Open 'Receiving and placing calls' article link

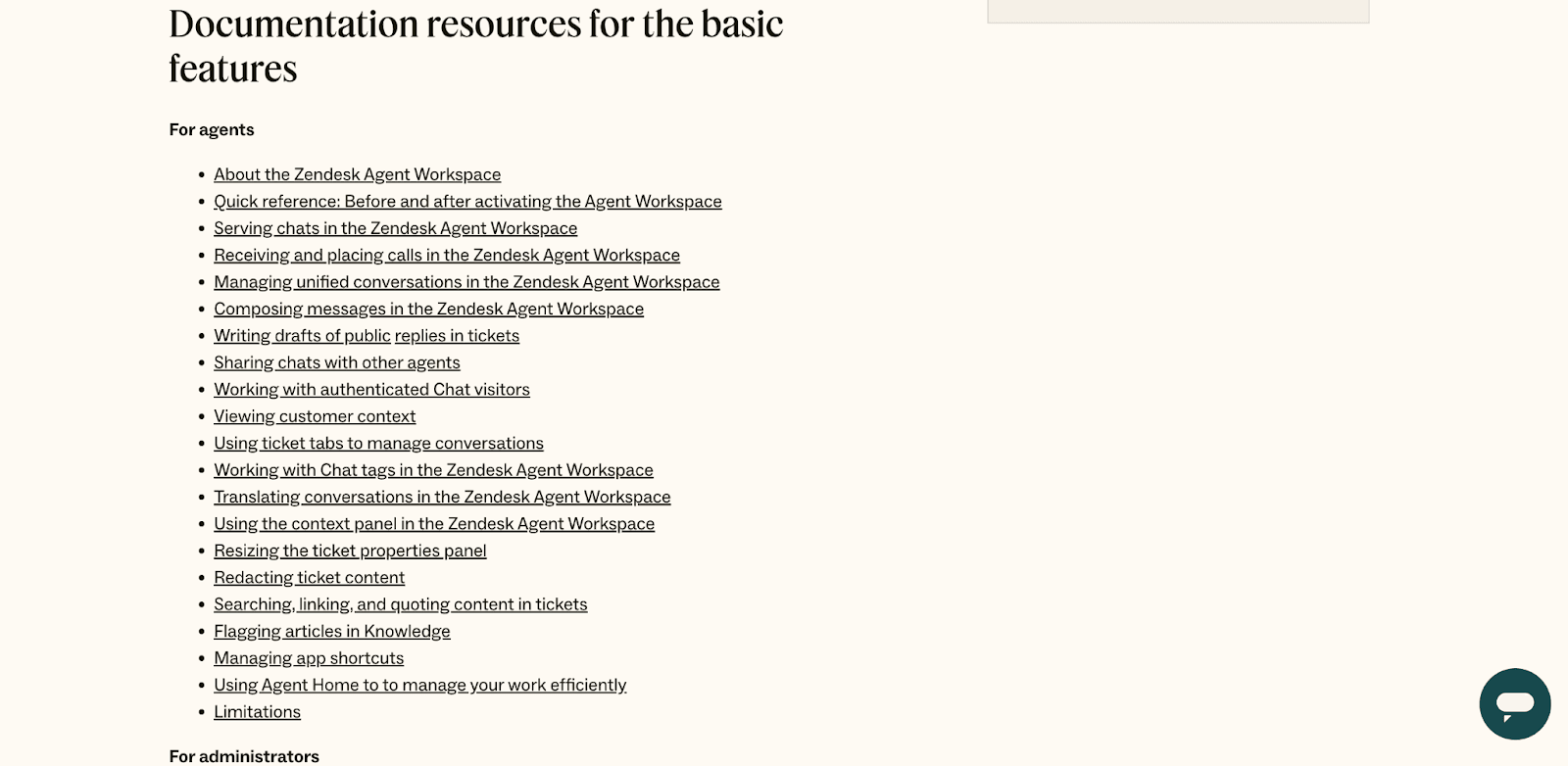(x=447, y=255)
